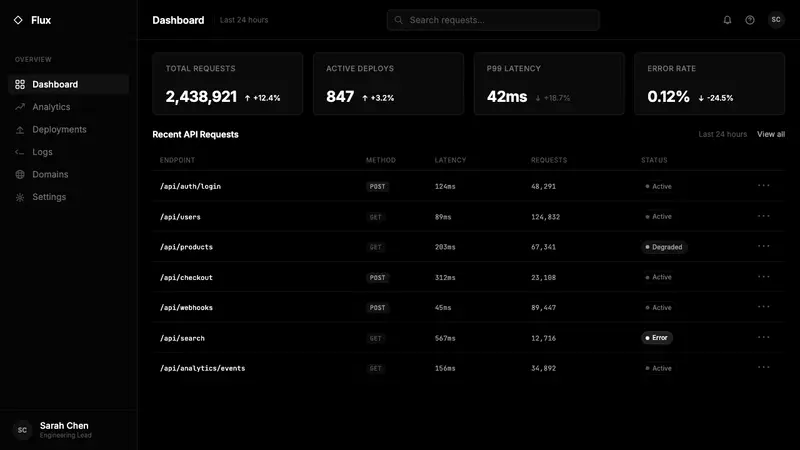Sort by the ENDPOINT column header
This screenshot has width=800, height=450.
(177, 160)
